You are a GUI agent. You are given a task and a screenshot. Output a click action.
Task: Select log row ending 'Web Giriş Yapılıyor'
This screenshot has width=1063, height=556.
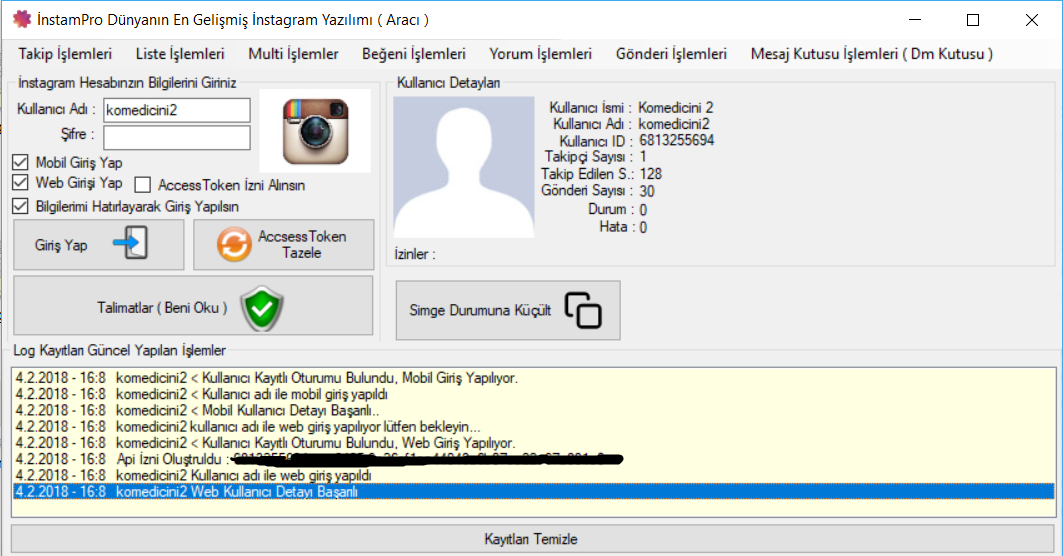tap(534, 443)
